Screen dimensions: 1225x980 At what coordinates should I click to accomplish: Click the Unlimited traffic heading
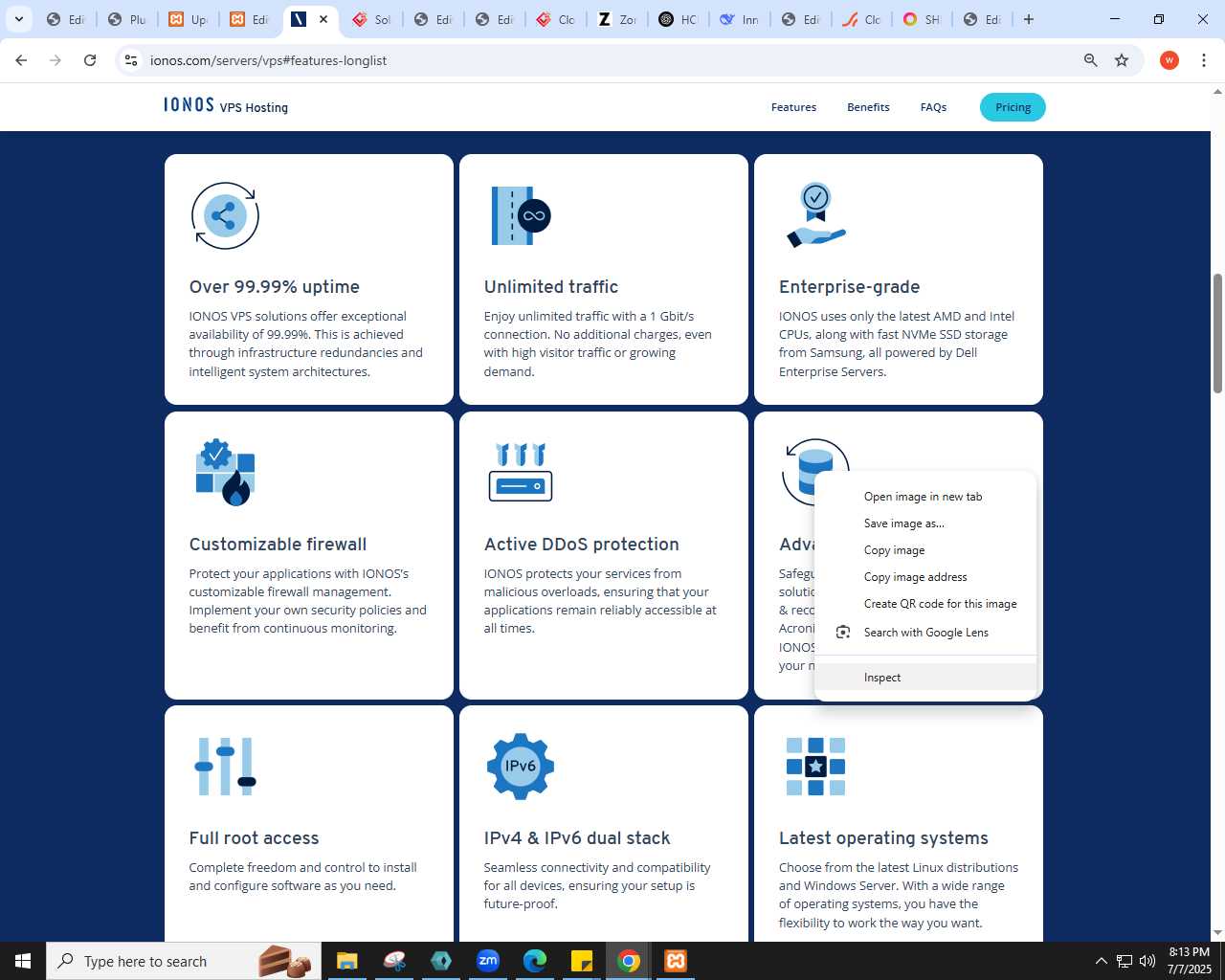[551, 287]
